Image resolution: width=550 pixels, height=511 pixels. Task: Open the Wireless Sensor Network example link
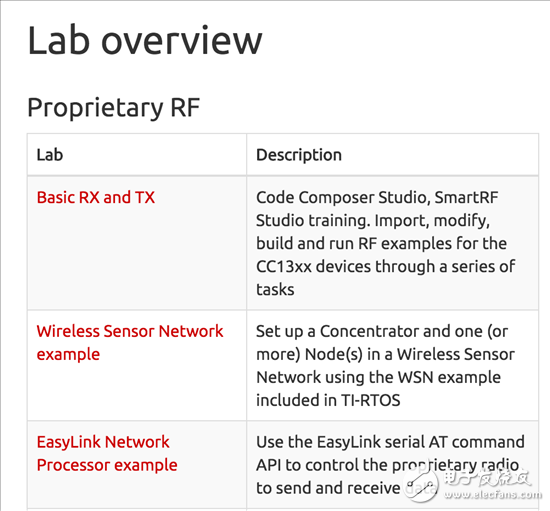pyautogui.click(x=130, y=343)
